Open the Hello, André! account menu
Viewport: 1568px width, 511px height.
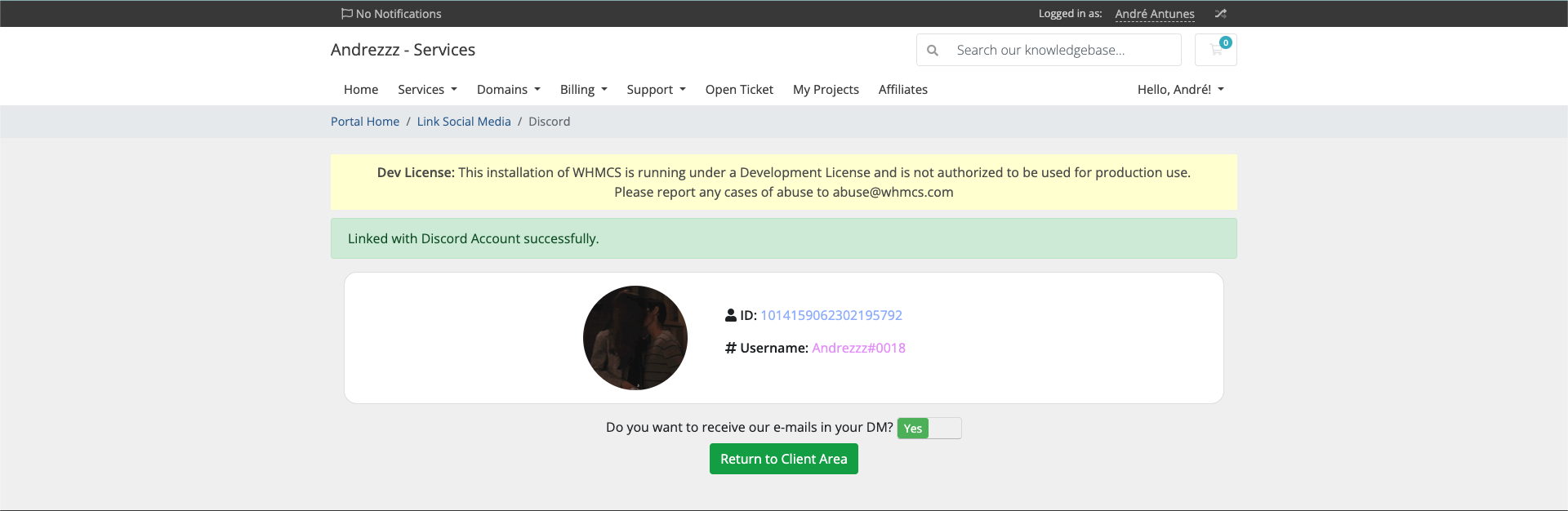(x=1181, y=90)
